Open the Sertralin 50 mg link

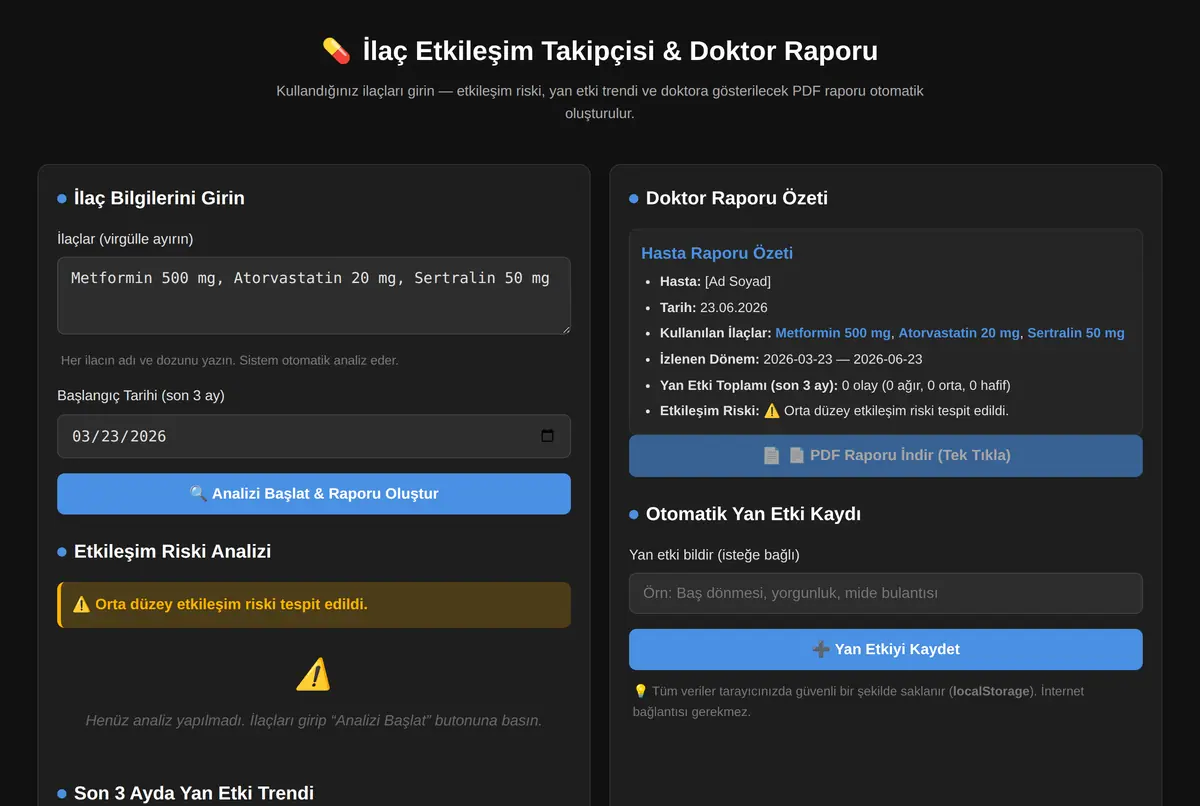point(1076,333)
